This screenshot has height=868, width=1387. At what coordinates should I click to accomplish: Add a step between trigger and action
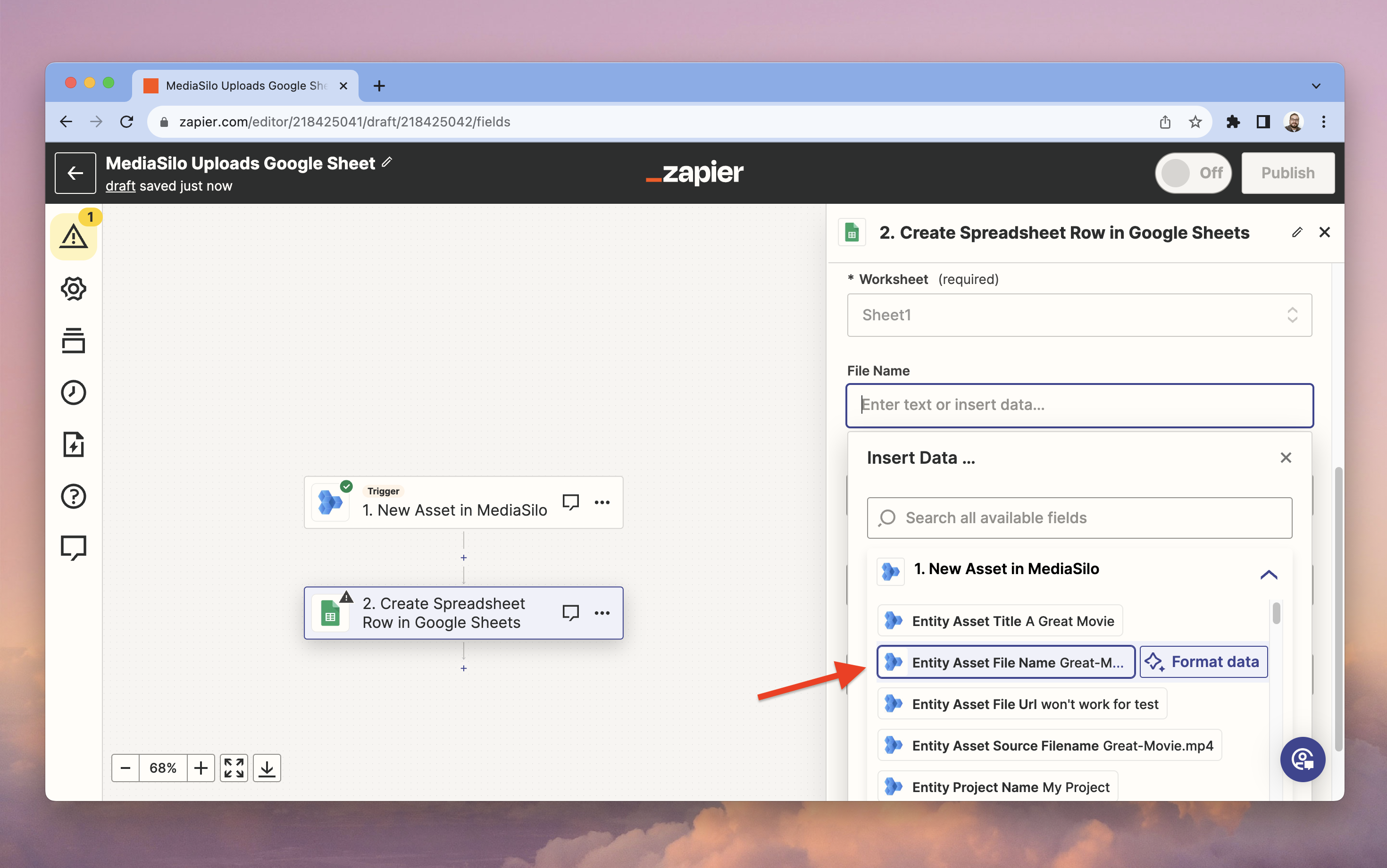coord(463,558)
